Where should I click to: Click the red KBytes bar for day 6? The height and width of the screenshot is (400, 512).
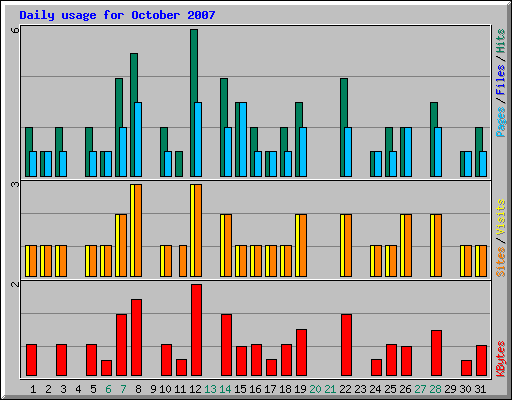tap(106, 368)
